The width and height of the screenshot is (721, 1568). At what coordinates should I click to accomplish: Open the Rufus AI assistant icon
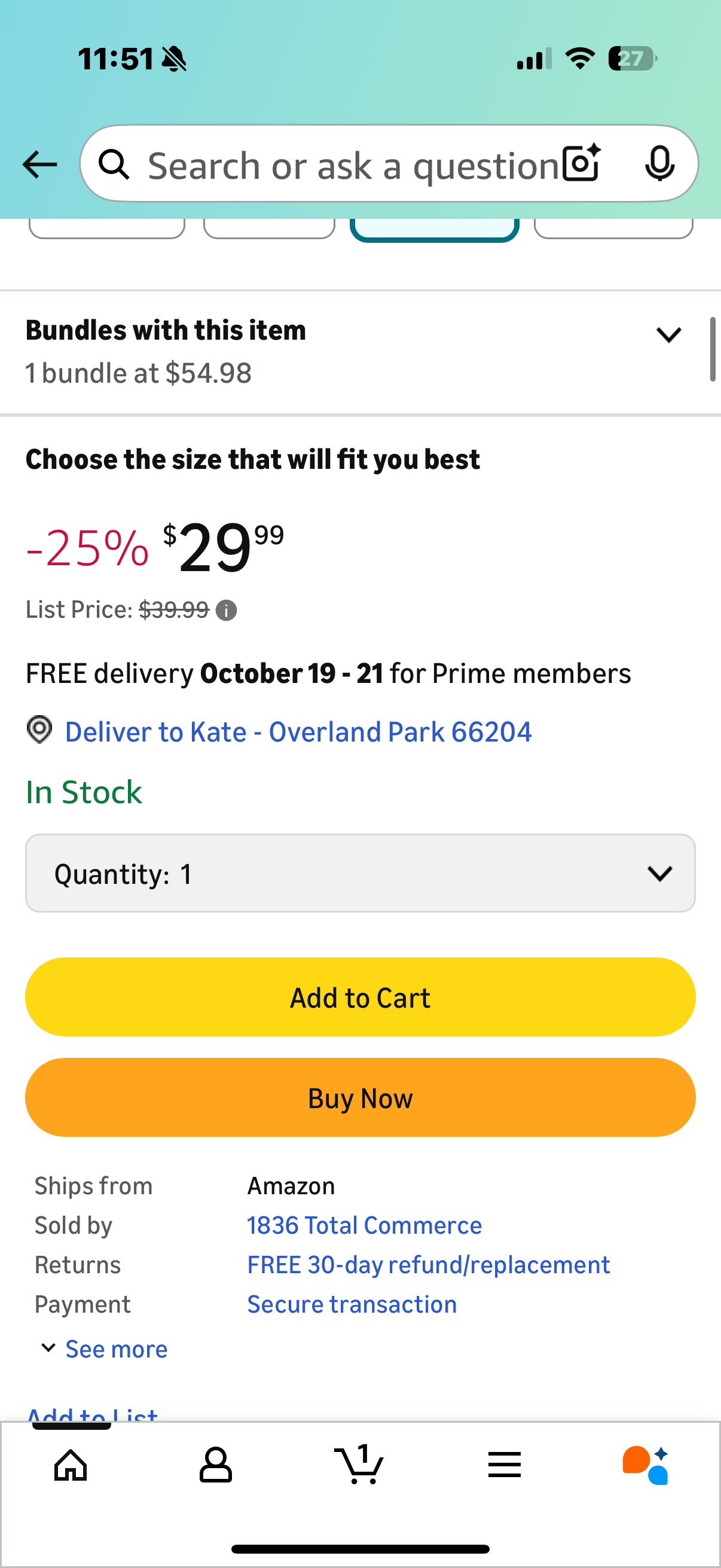[x=646, y=1465]
